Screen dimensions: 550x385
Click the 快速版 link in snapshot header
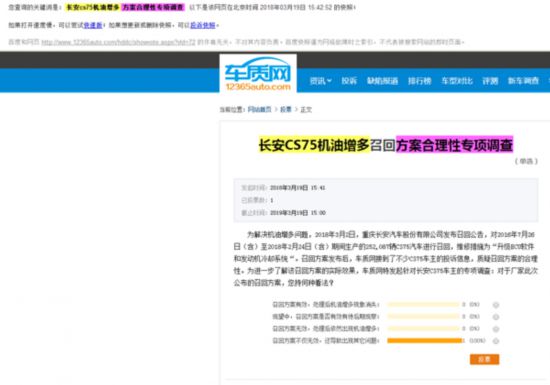coord(93,25)
